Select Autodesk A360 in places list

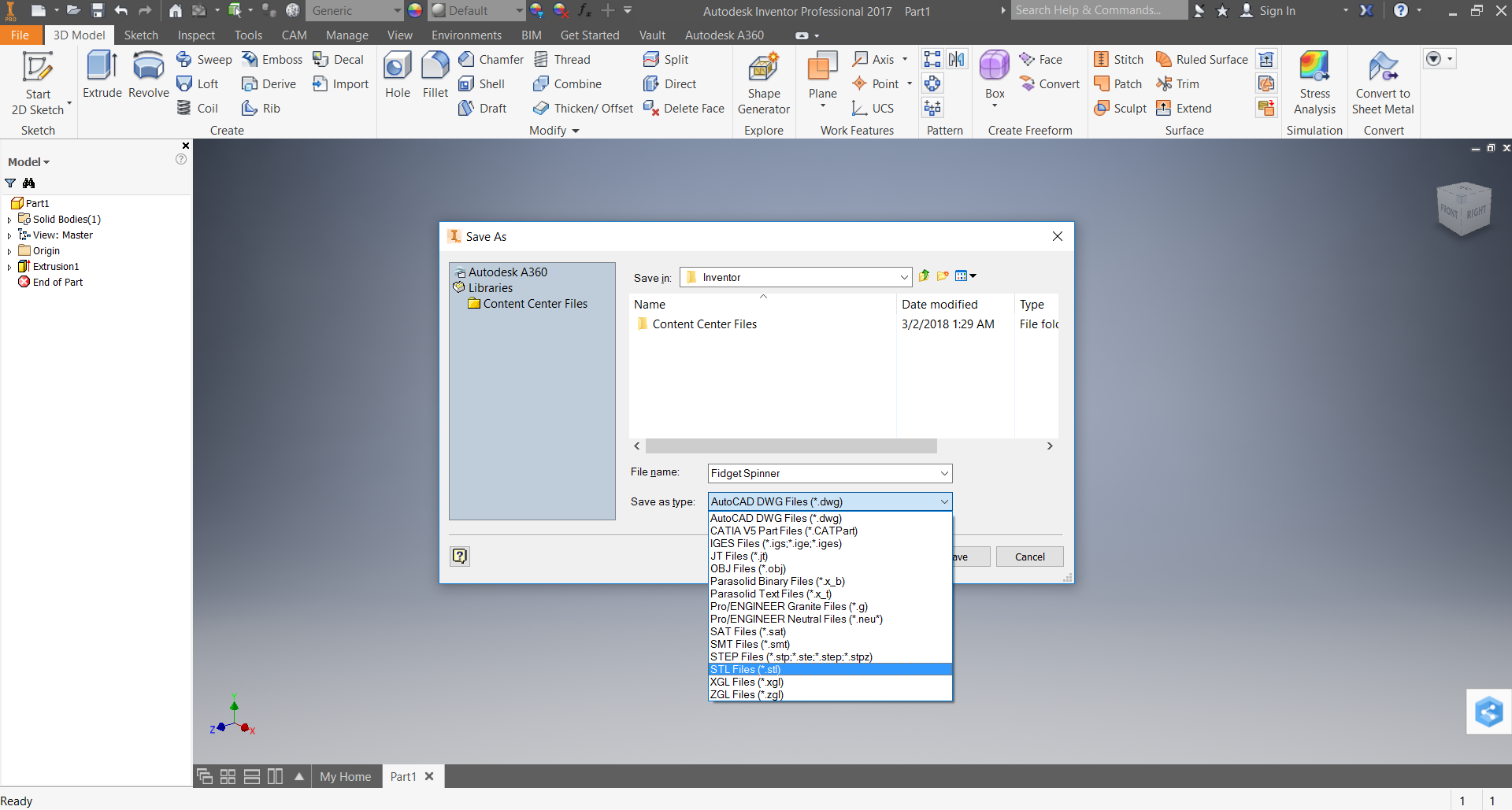click(500, 272)
